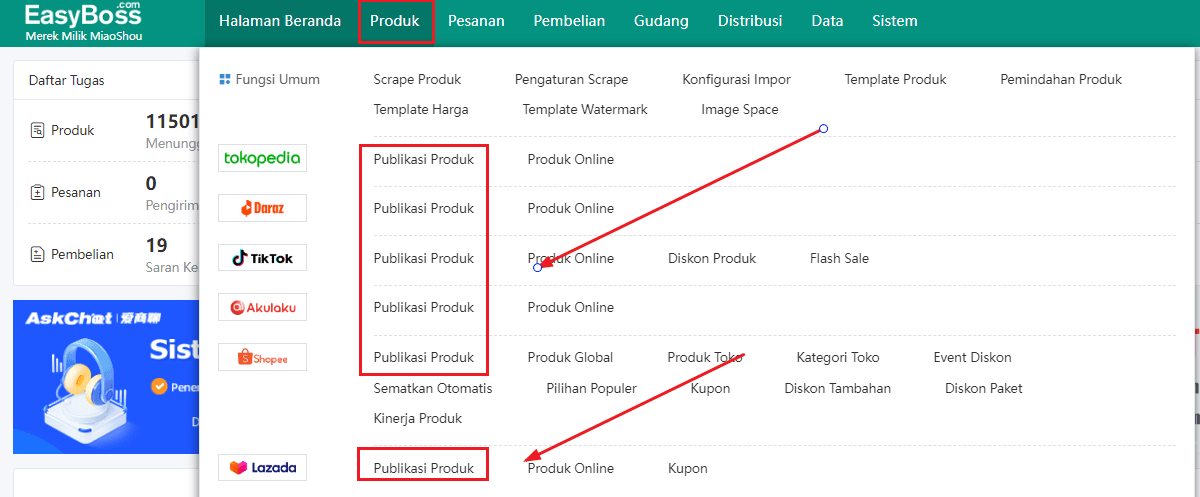Click the Daraz marketplace logo
This screenshot has width=1200, height=497.
pos(262,208)
